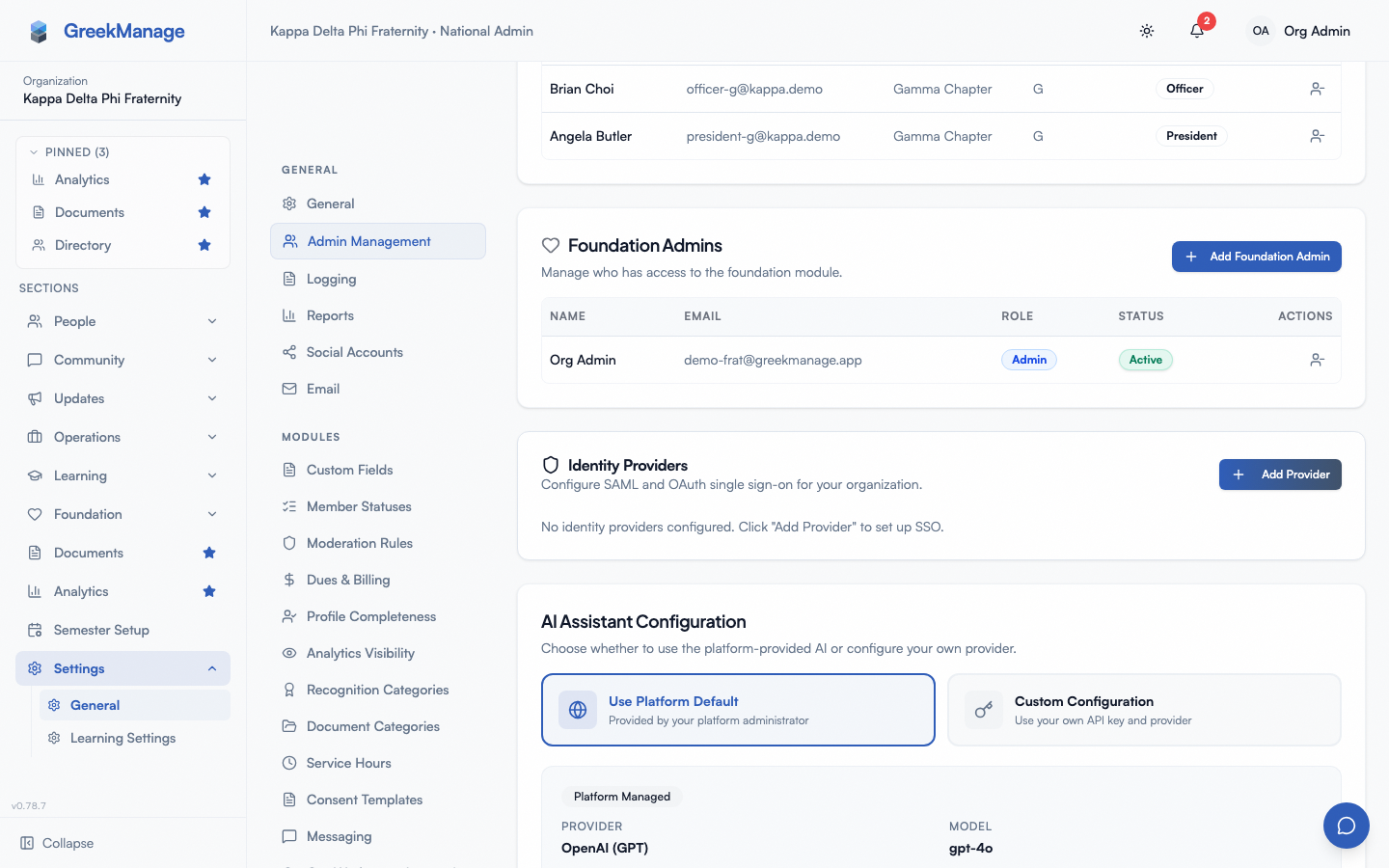Screen dimensions: 1389x868
Task: Expand the People section
Action: (123, 321)
